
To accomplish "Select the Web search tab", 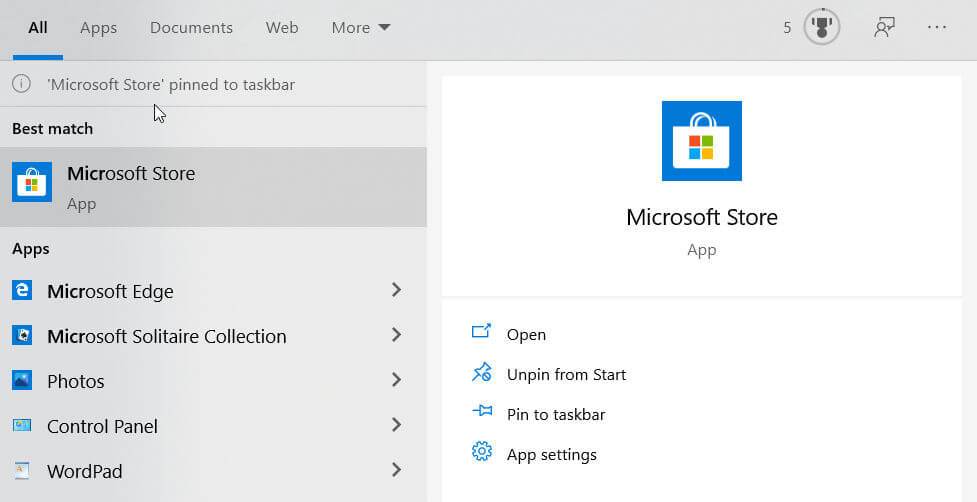I will point(282,28).
